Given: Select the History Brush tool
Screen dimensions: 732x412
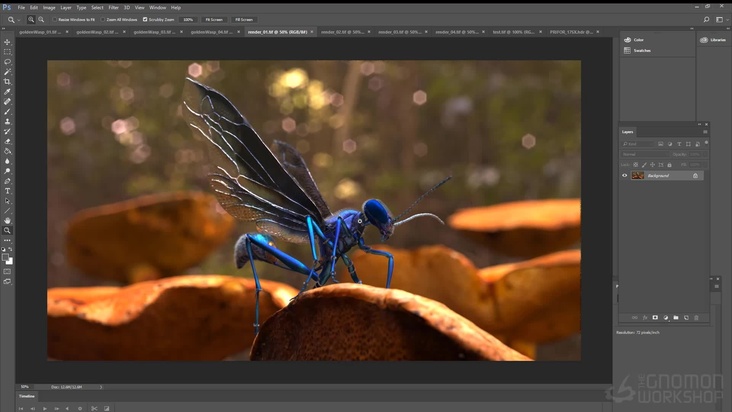Looking at the screenshot, I should (x=7, y=131).
